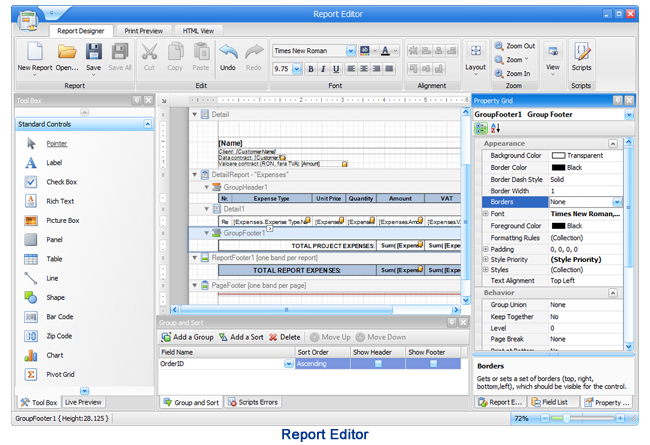Viewport: 650px width, 445px height.
Task: Select the Table control
Action: [31, 259]
